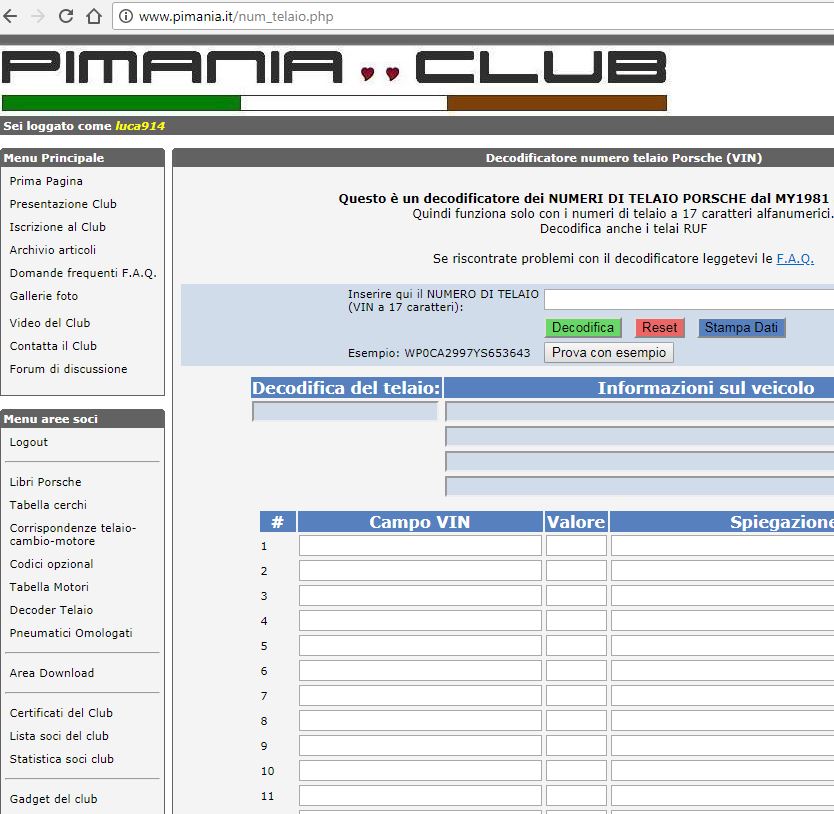Open Certificati del Club
This screenshot has width=834, height=814.
(61, 713)
